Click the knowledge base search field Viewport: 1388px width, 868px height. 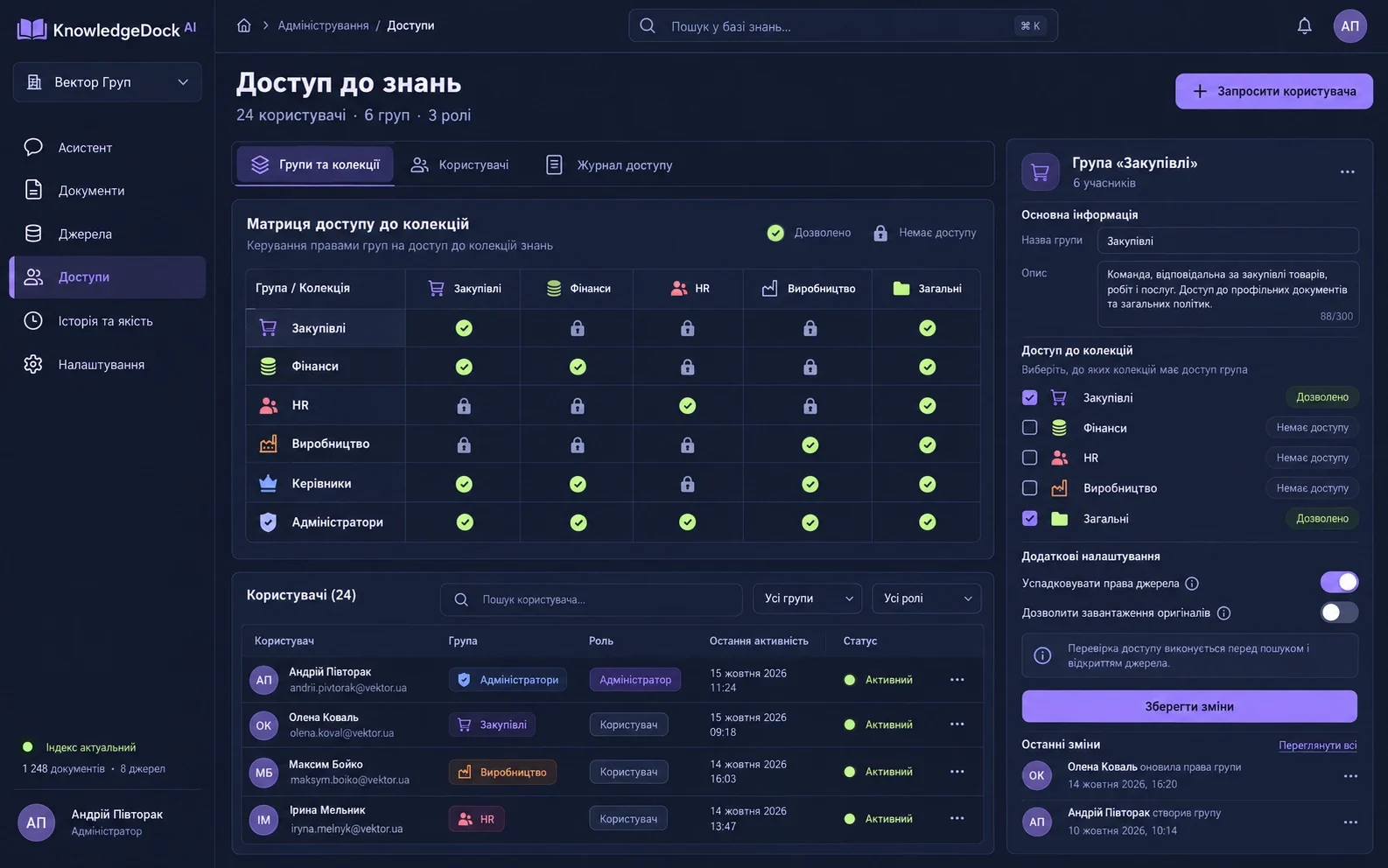(x=843, y=25)
